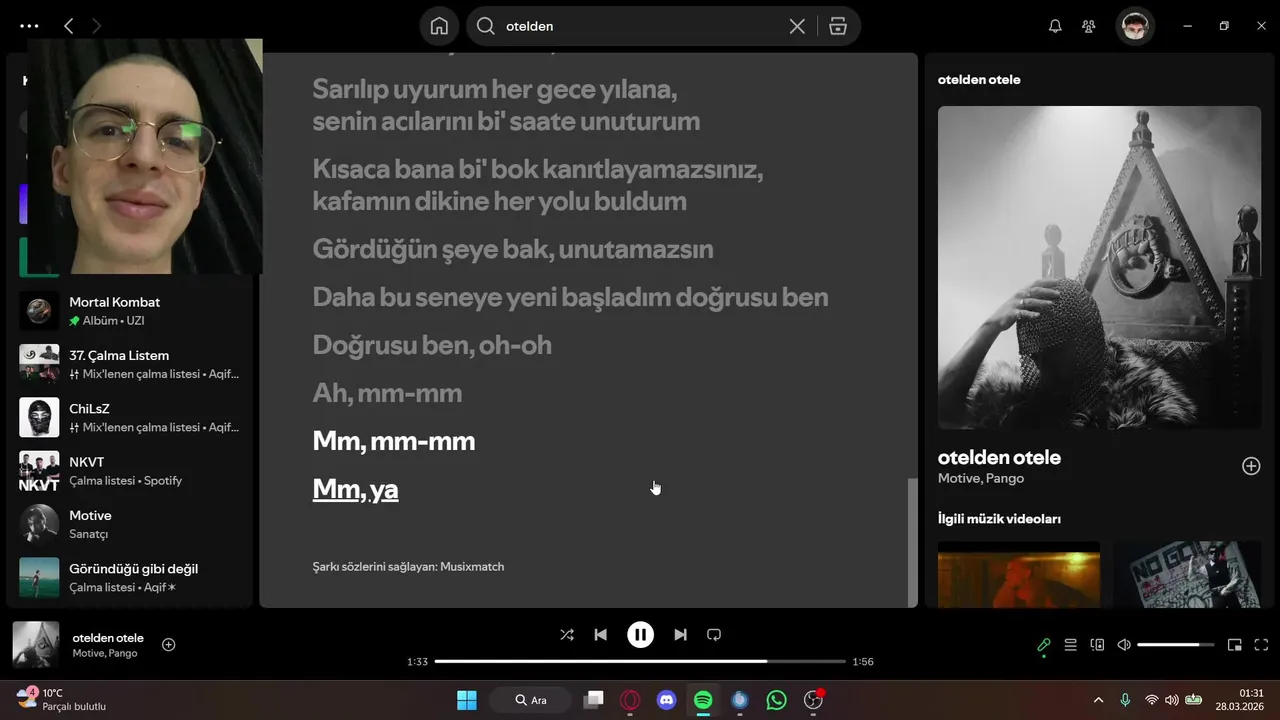This screenshot has width=1280, height=720.
Task: Jump to lyric line Mm, mm-mm
Action: [x=394, y=441]
